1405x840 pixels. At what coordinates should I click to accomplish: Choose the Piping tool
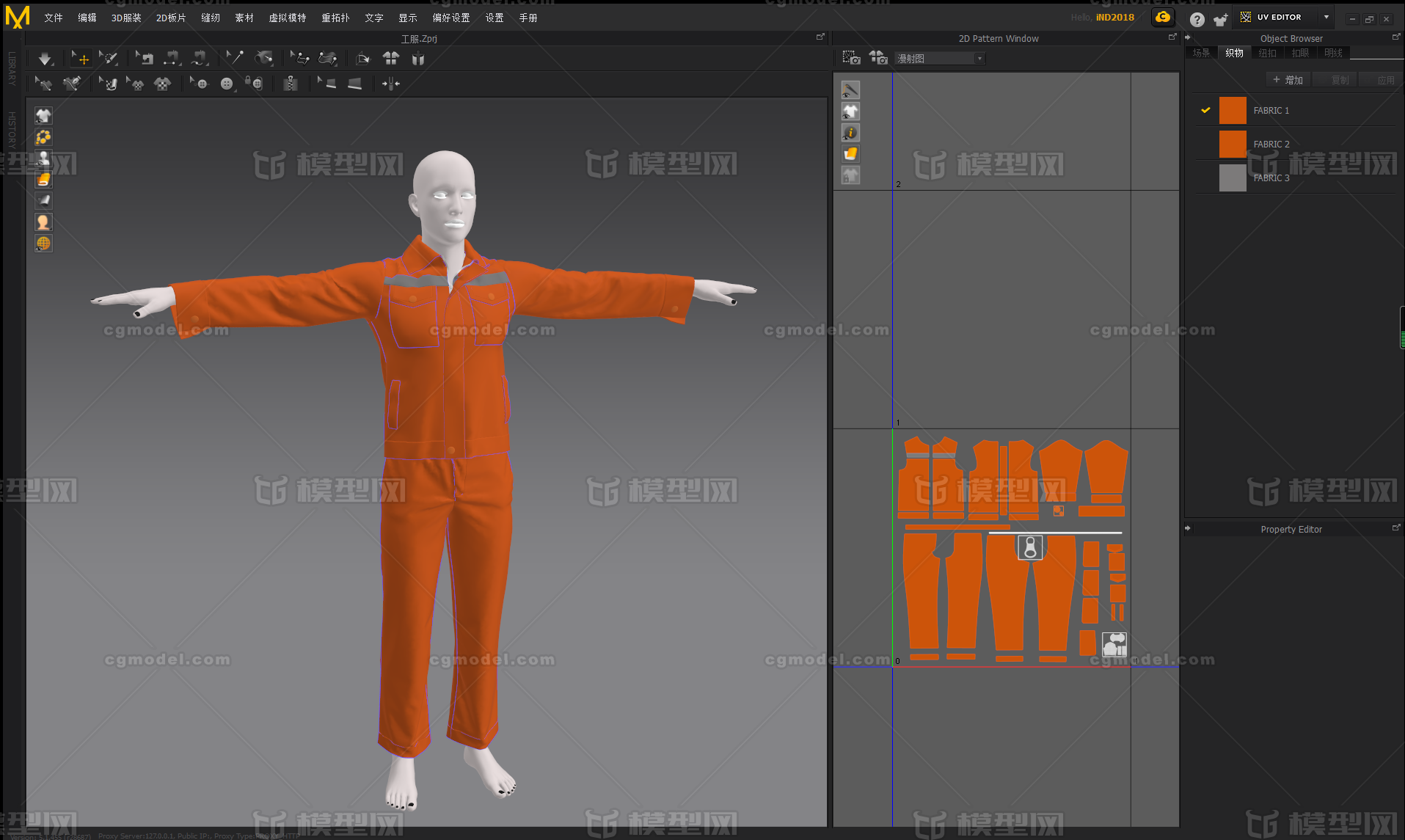355,84
